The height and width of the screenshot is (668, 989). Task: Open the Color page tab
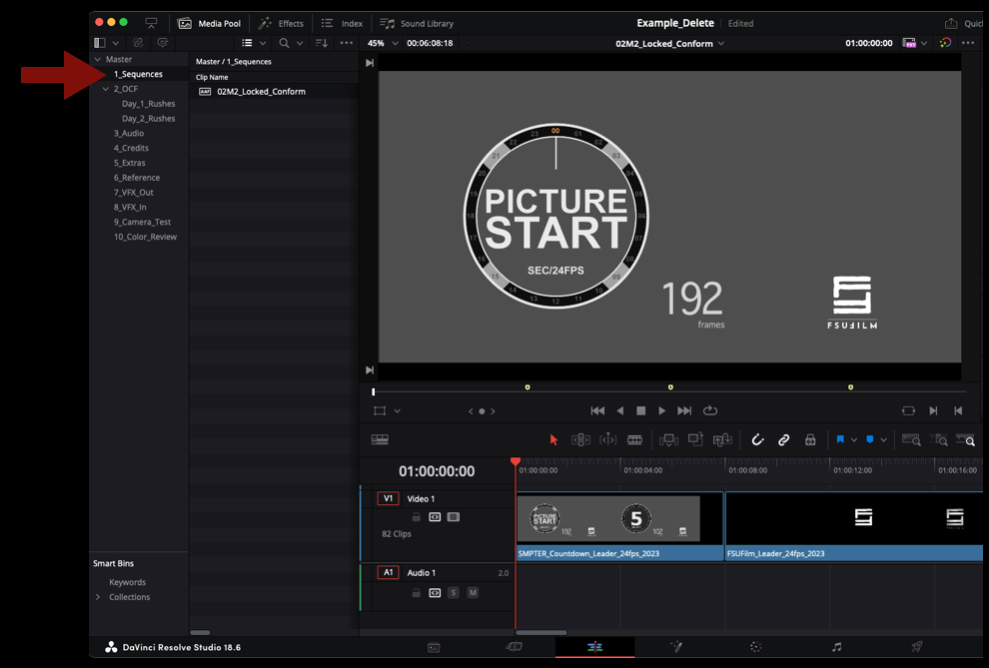756,647
